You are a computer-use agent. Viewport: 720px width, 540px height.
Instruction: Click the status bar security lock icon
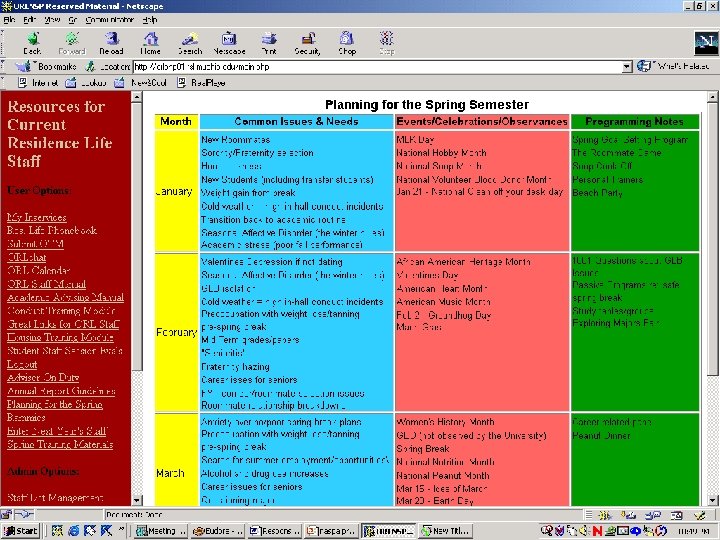pyautogui.click(x=6, y=514)
